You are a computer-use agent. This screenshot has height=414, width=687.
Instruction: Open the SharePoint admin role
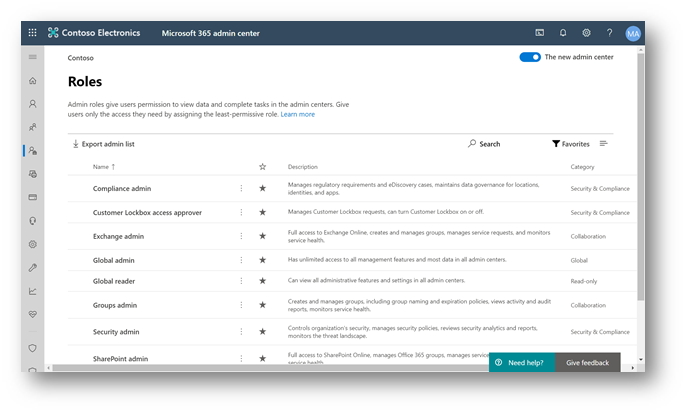coord(120,358)
